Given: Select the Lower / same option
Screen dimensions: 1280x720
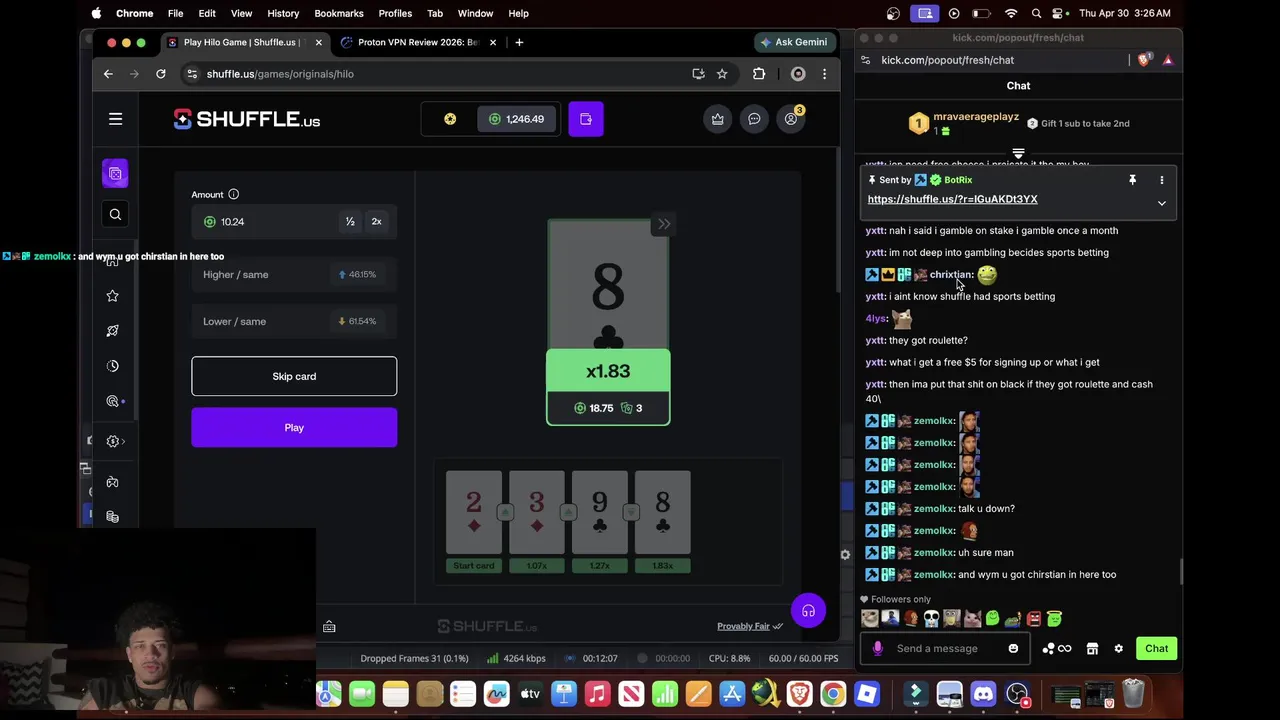Looking at the screenshot, I should tap(294, 321).
